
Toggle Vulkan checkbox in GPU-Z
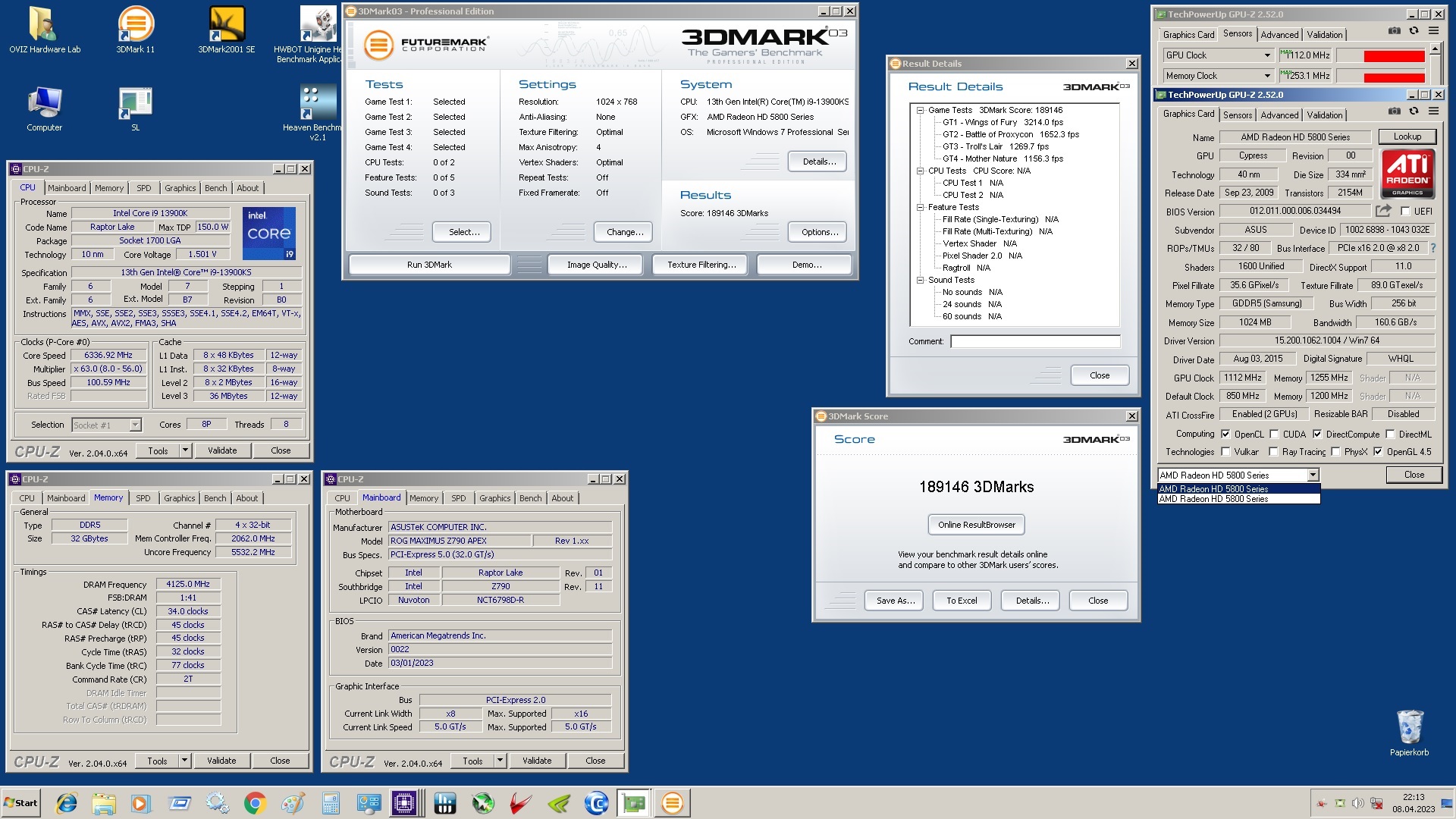(x=1225, y=452)
